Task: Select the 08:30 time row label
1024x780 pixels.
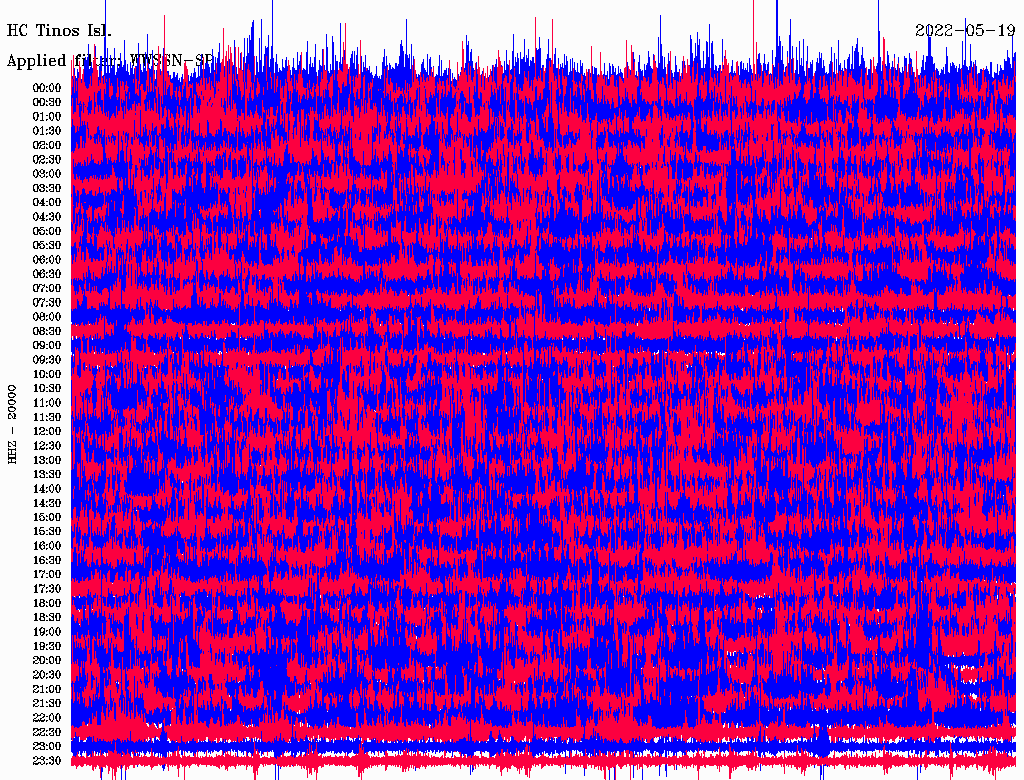Action: 47,331
